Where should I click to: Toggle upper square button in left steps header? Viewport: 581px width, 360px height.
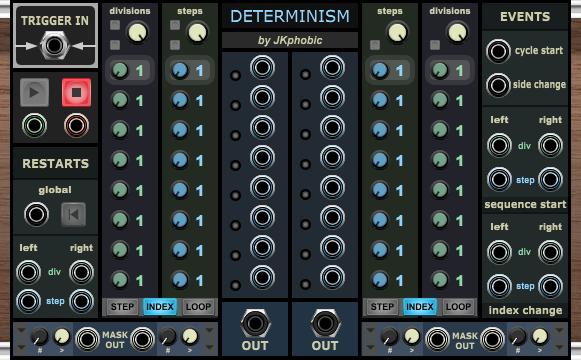pyautogui.click(x=175, y=25)
